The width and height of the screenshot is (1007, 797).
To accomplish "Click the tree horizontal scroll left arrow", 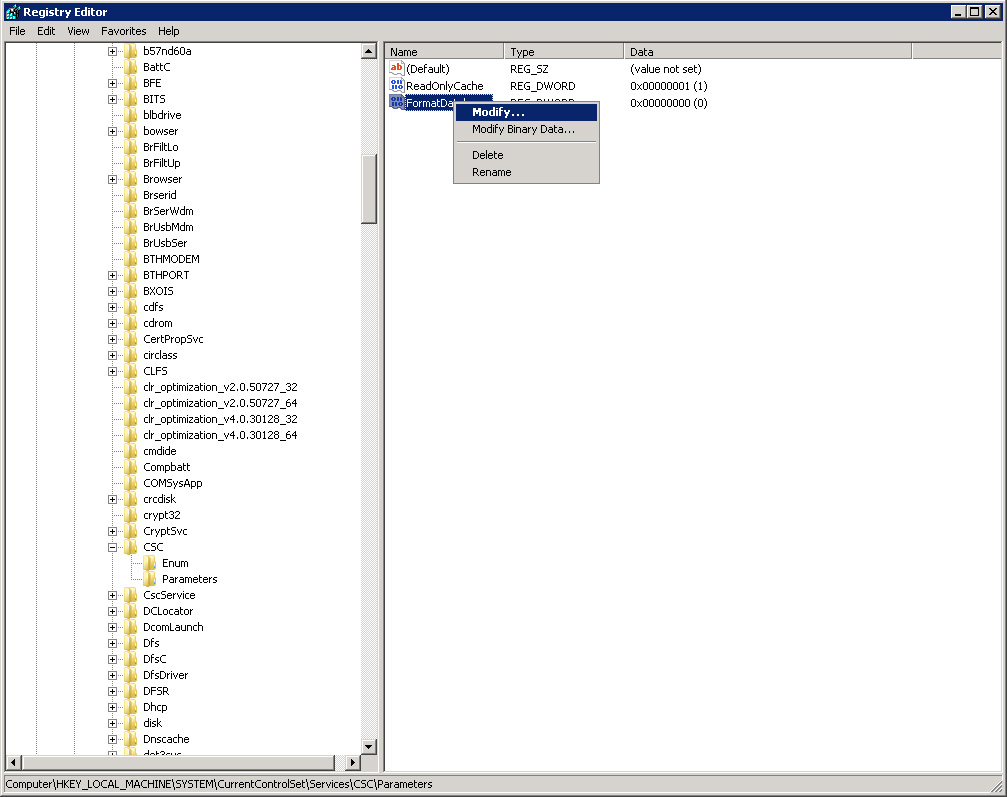I will (13, 763).
